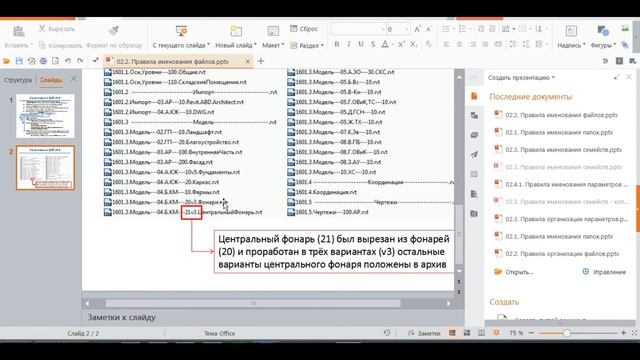Select slide 2 thumbnail
Screen dimensions: 640x360
click(x=45, y=168)
